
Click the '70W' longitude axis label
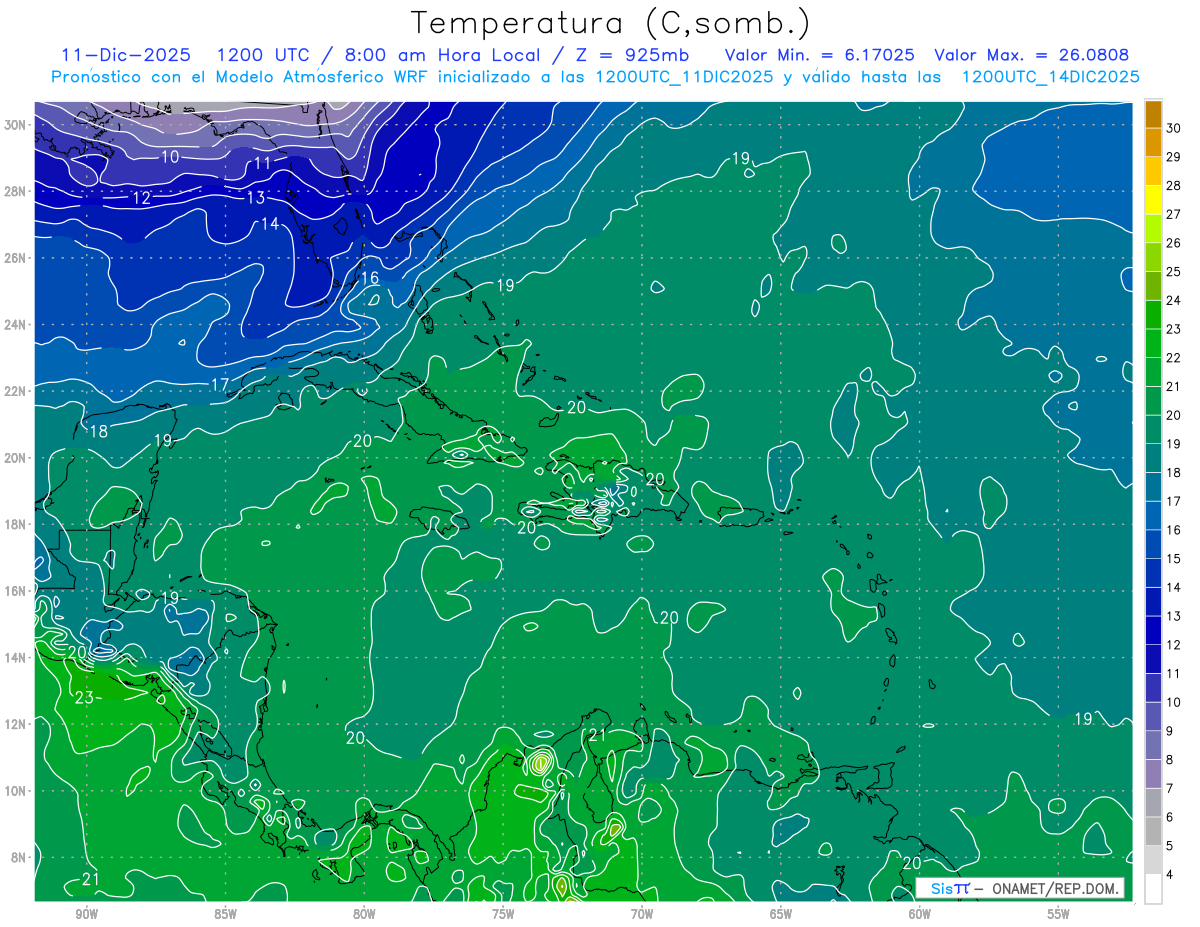(x=642, y=914)
